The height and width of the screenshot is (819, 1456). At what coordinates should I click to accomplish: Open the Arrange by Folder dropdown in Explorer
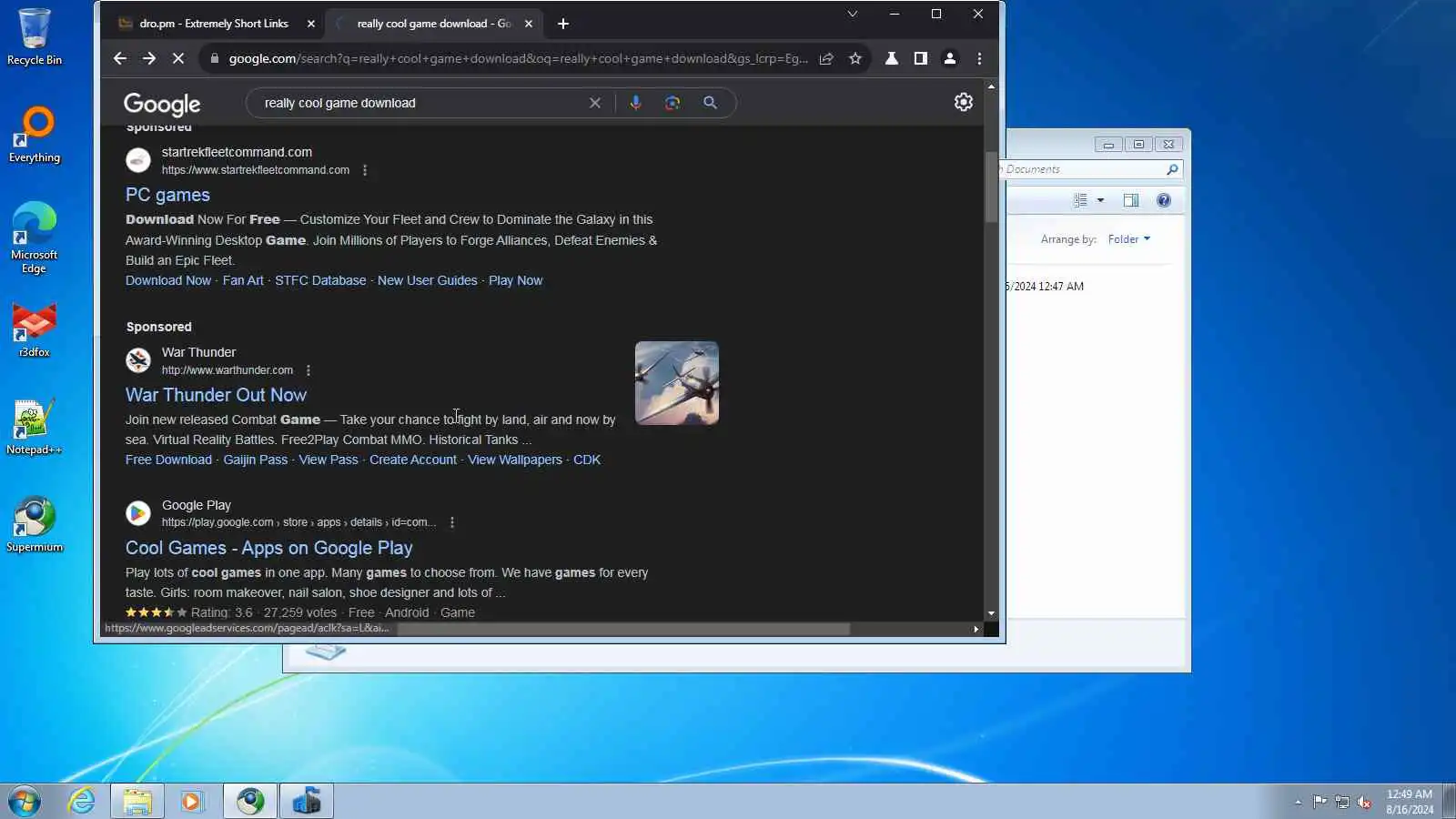pyautogui.click(x=1128, y=239)
